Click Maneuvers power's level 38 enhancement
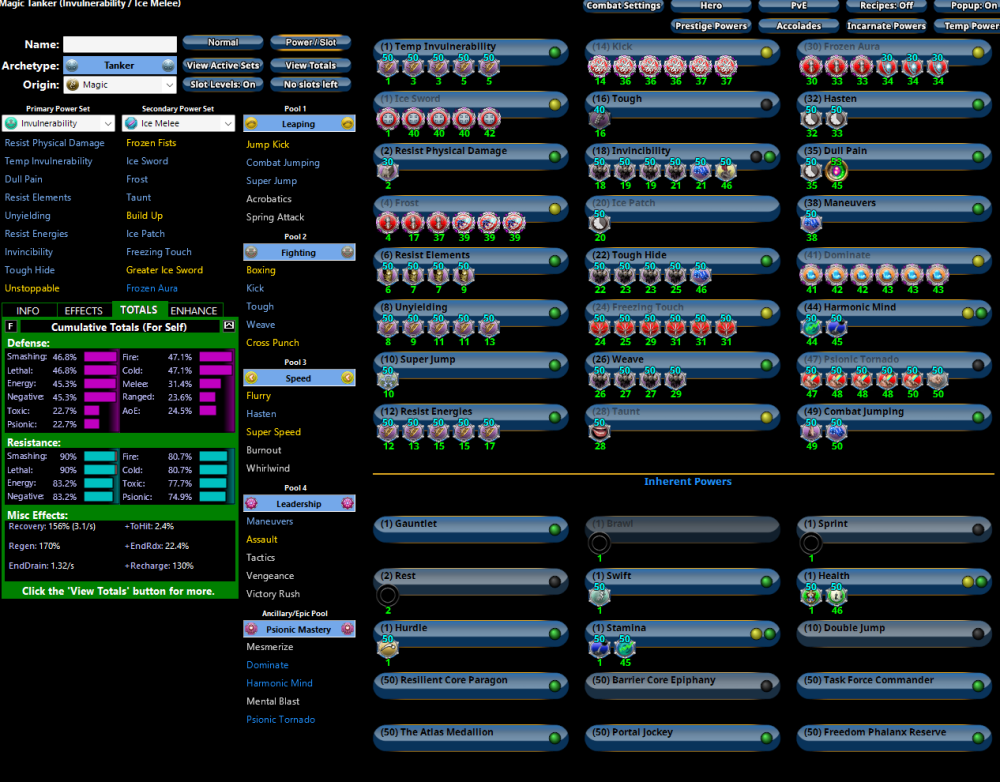1000x782 pixels. pyautogui.click(x=811, y=223)
